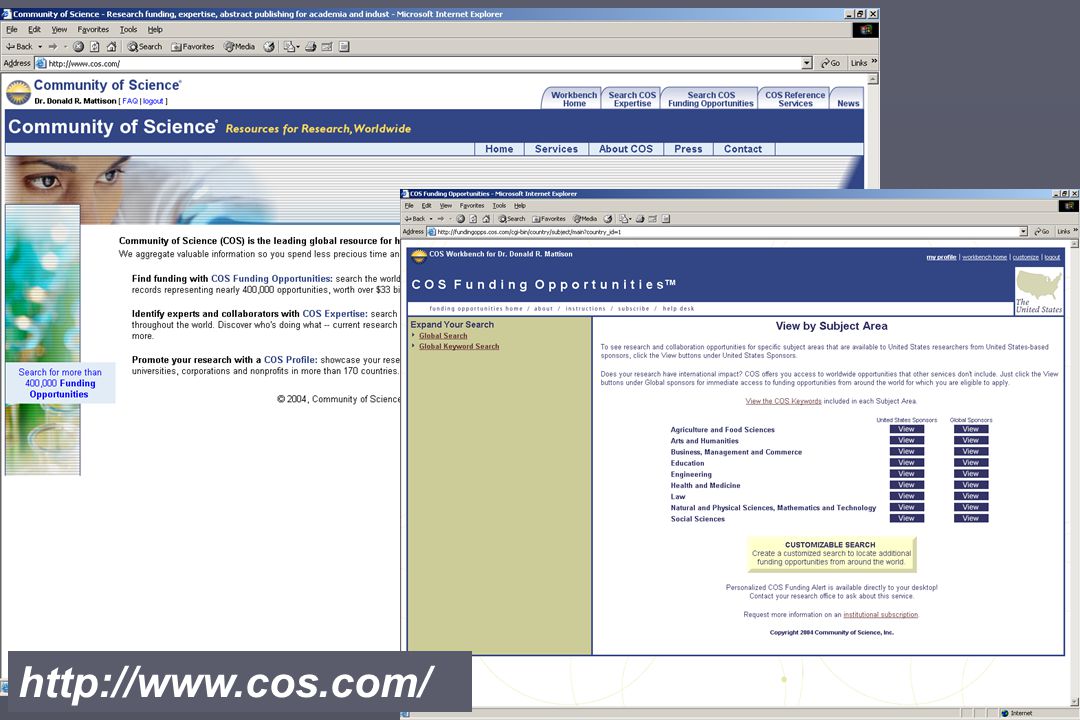The width and height of the screenshot is (1080, 720).
Task: Switch to the COS Reference Services tab
Action: (x=795, y=99)
